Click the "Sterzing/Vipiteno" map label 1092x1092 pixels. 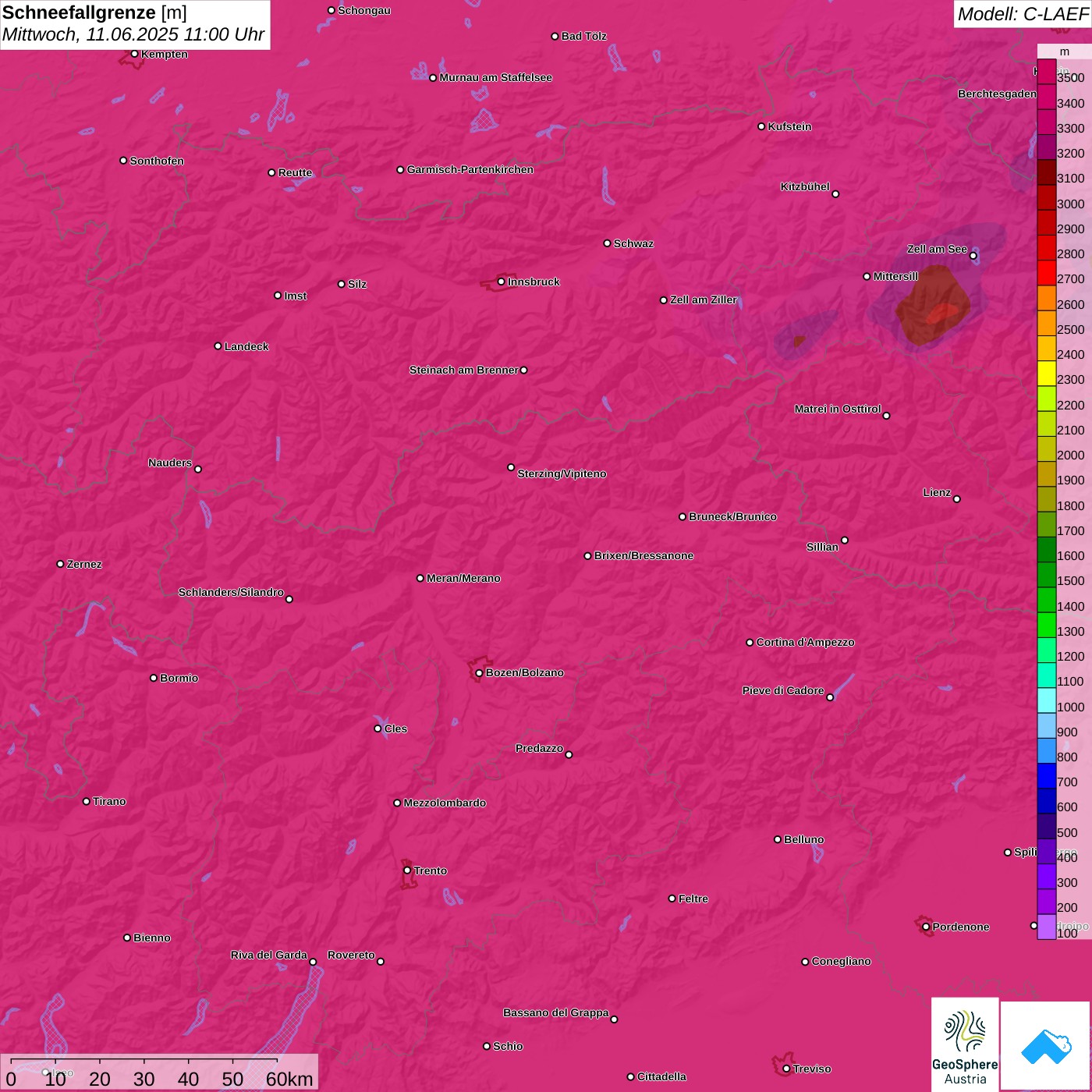562,473
